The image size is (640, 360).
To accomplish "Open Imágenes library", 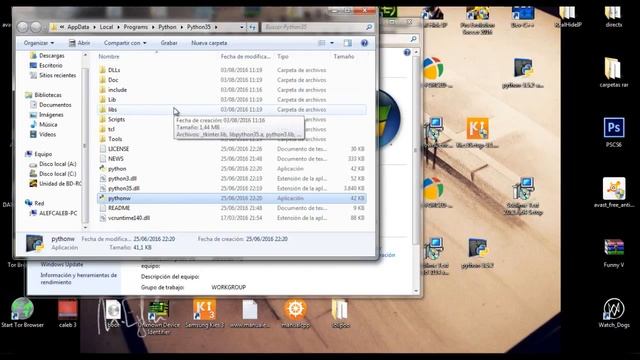I will coord(51,115).
